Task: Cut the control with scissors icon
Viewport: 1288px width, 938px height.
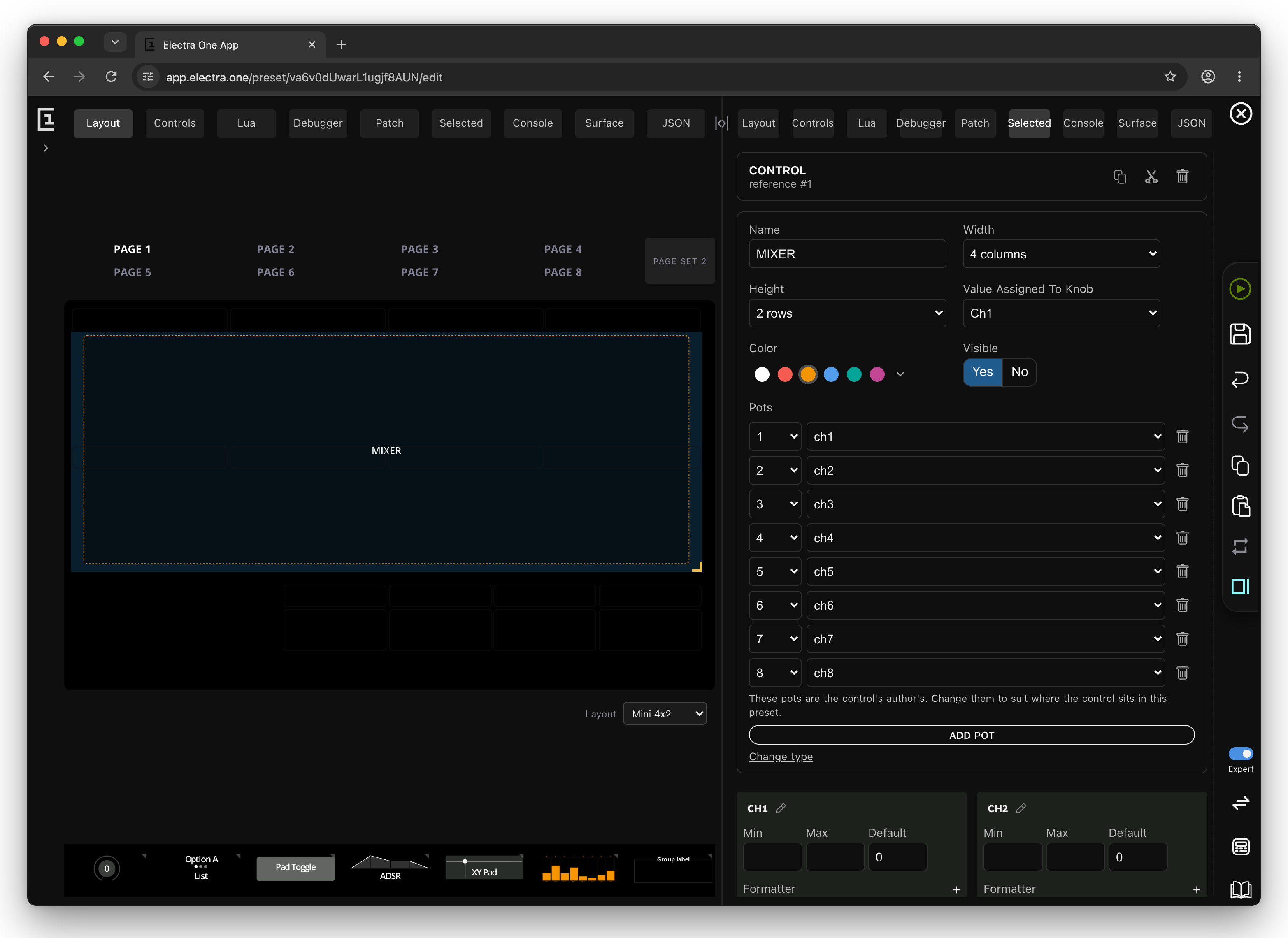Action: 1151,177
